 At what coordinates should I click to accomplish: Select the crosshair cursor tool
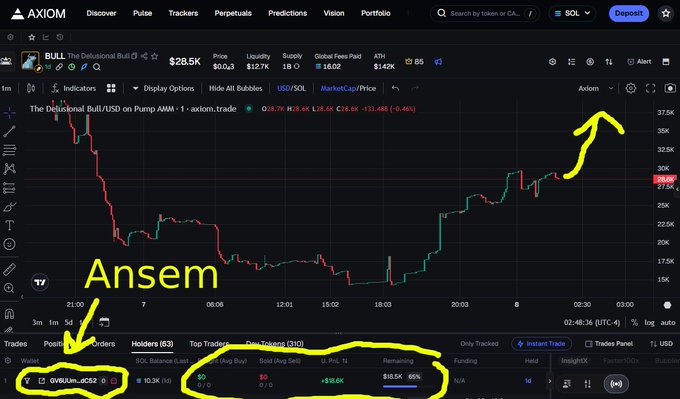(10, 113)
